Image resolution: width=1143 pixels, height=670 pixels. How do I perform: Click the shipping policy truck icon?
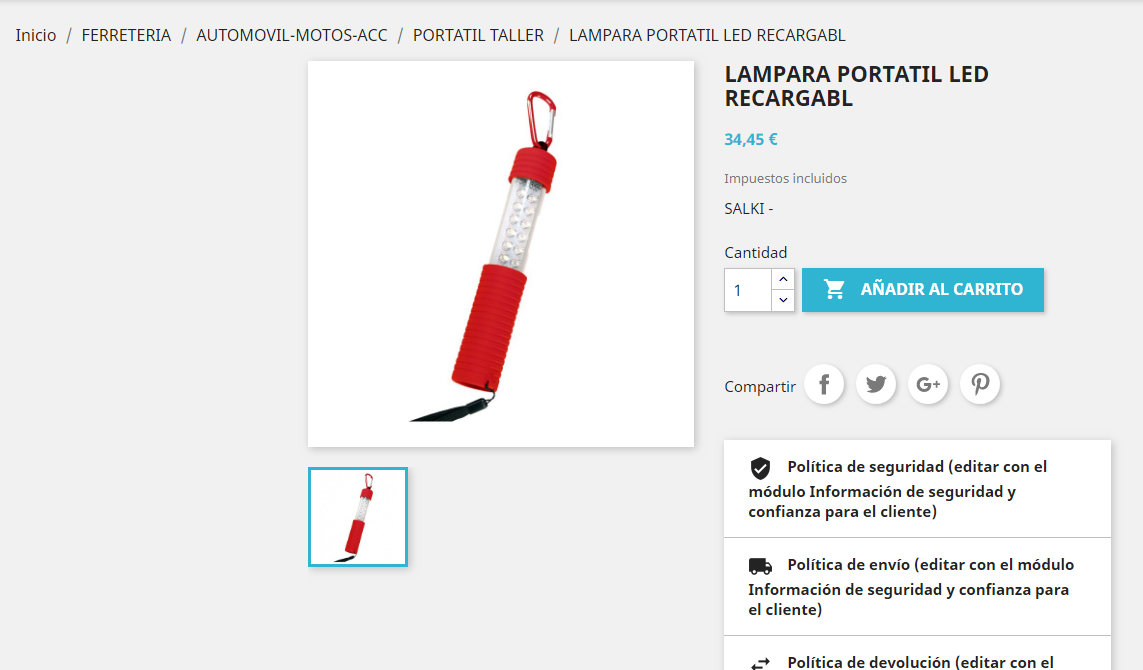[760, 566]
